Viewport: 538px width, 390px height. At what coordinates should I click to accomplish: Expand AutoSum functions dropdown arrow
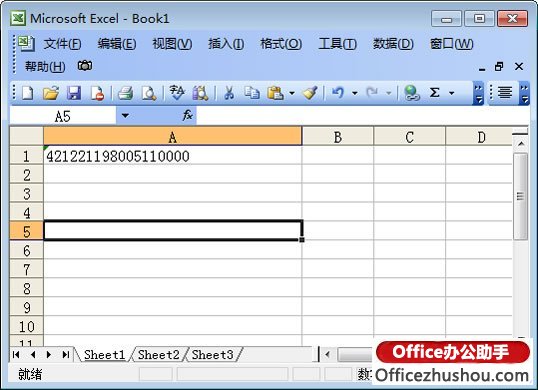452,93
